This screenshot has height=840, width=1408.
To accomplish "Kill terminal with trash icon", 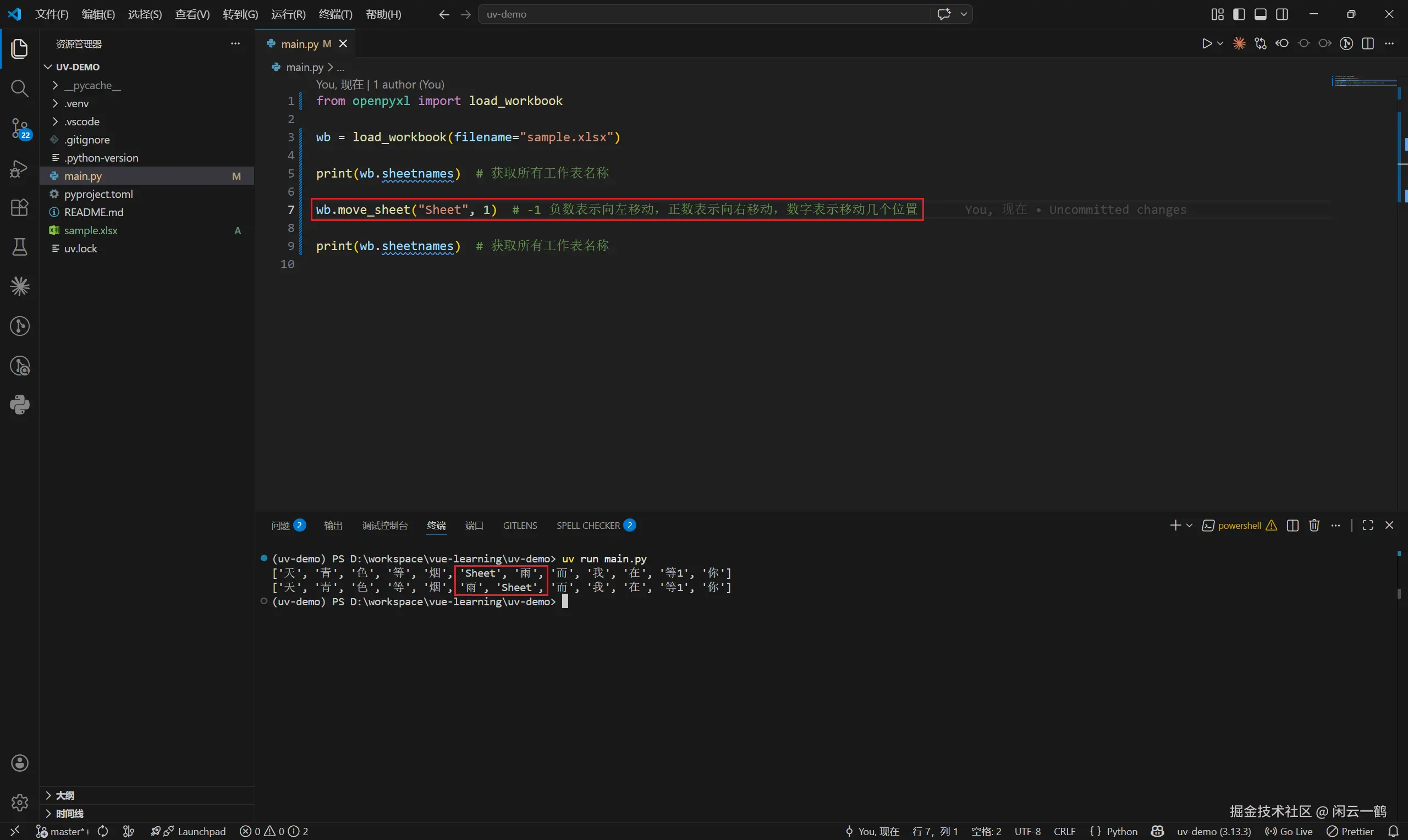I will click(1314, 526).
